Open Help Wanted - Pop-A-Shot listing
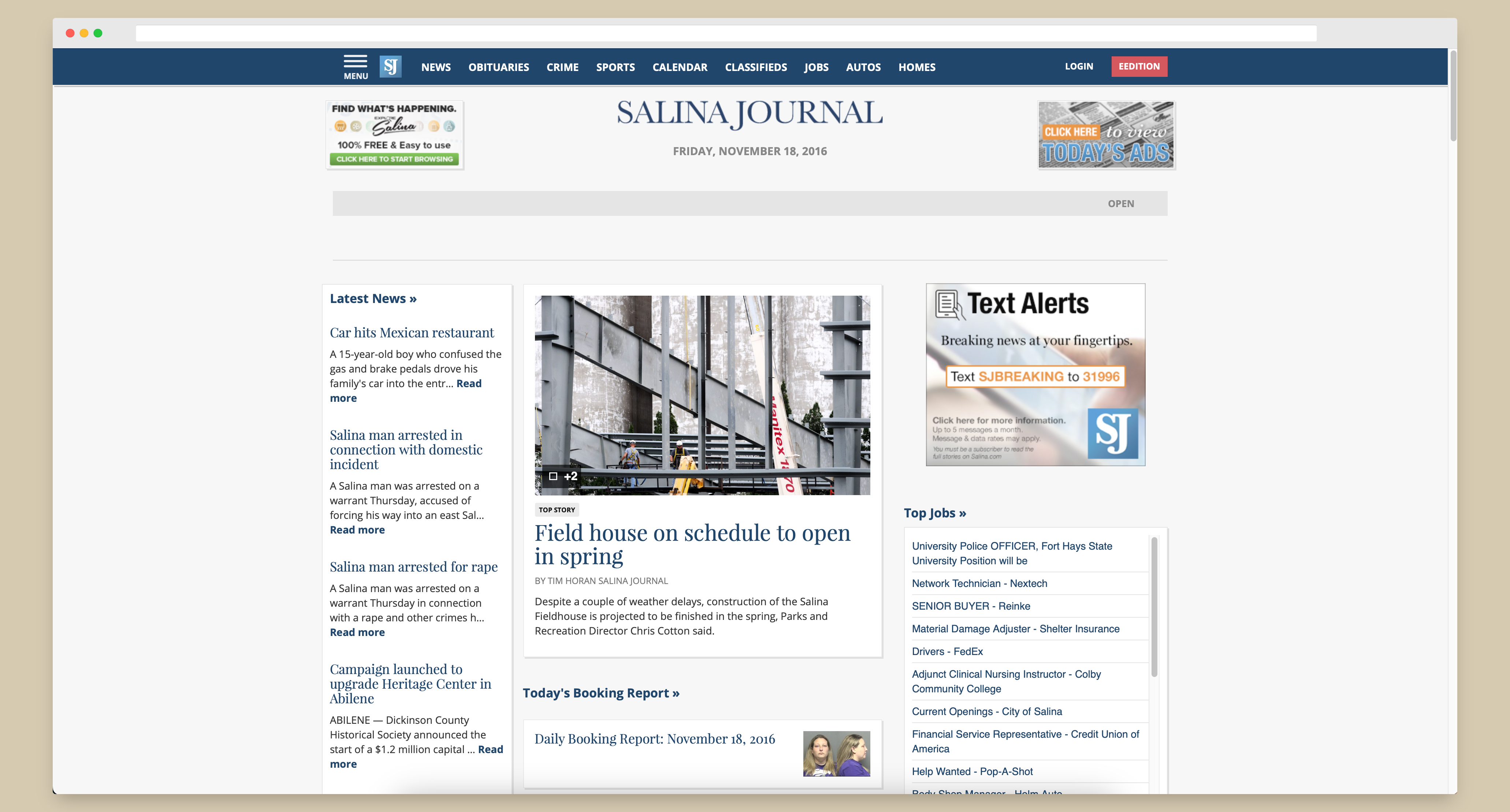The image size is (1510, 812). click(972, 772)
